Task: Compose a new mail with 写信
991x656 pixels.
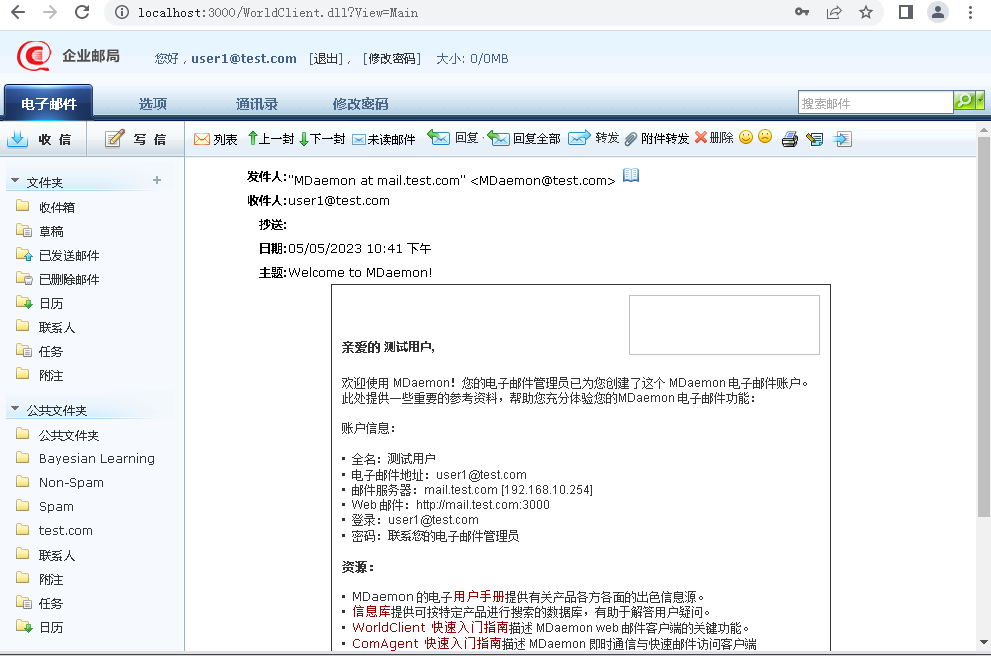Action: (135, 139)
